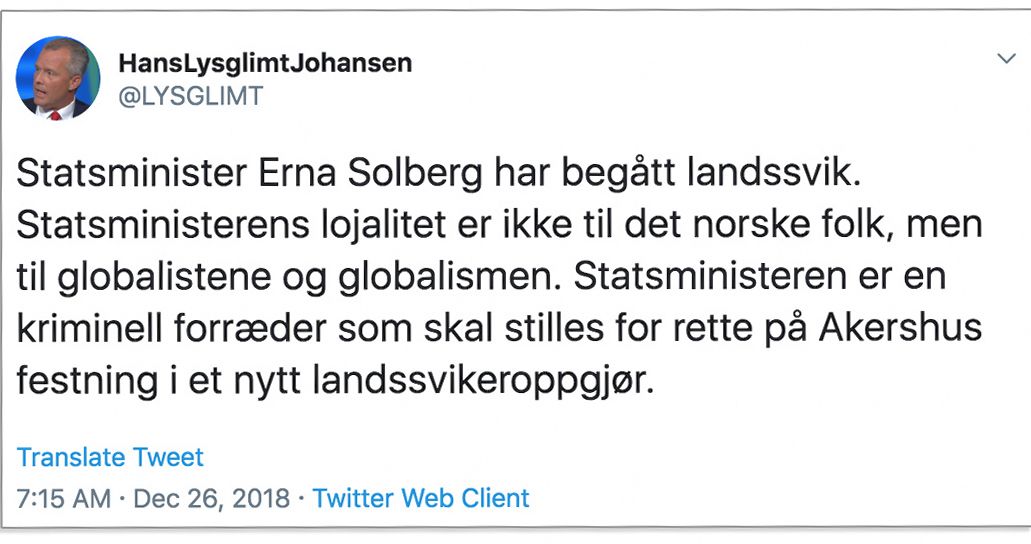
Task: Click the HansLysglimtJohansen profile avatar
Action: 58,78
